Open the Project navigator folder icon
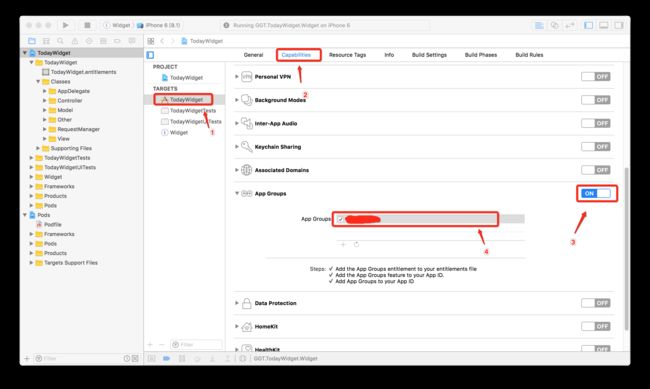Image resolution: width=650 pixels, height=389 pixels. click(x=32, y=41)
